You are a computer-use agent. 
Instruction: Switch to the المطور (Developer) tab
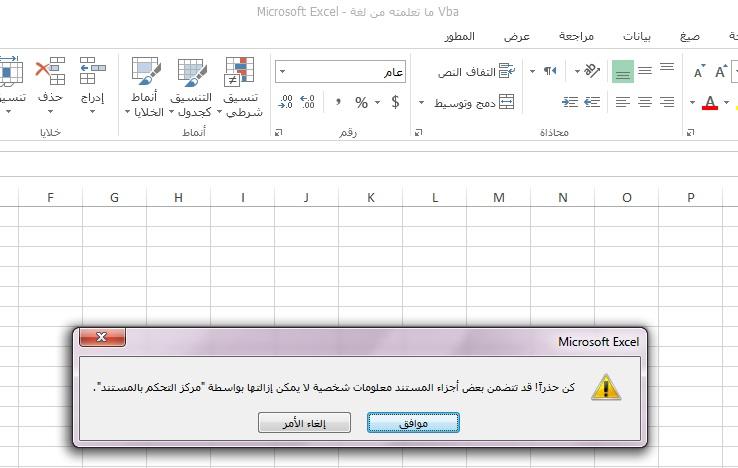pos(459,36)
